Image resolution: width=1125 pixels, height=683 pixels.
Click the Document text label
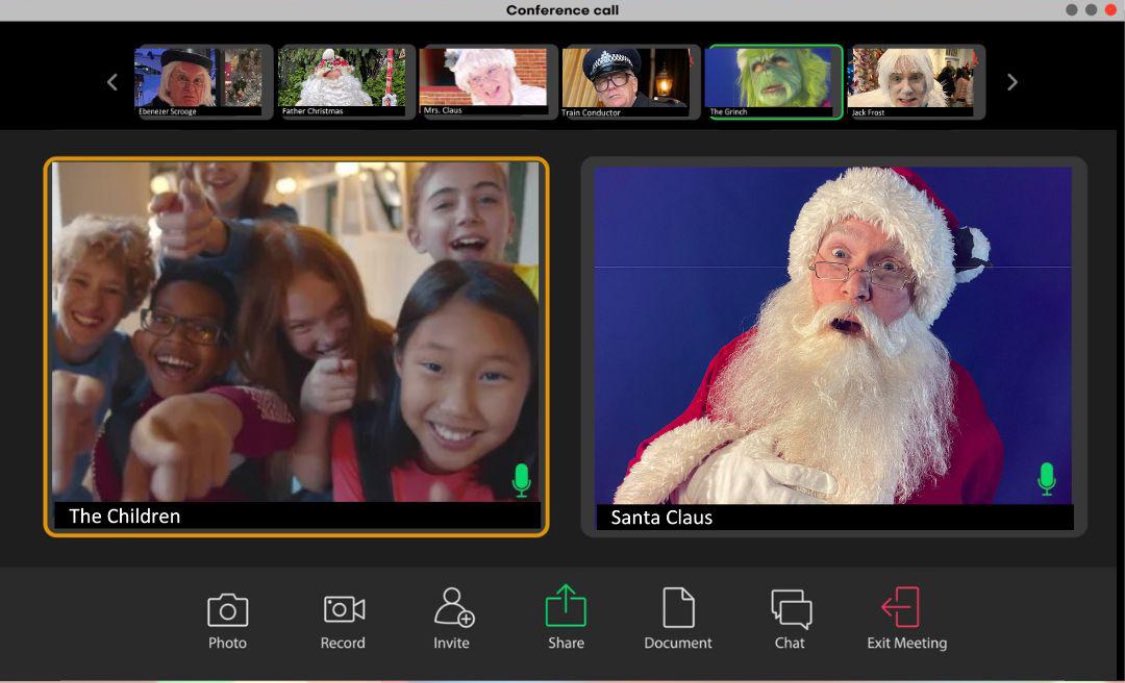(678, 643)
